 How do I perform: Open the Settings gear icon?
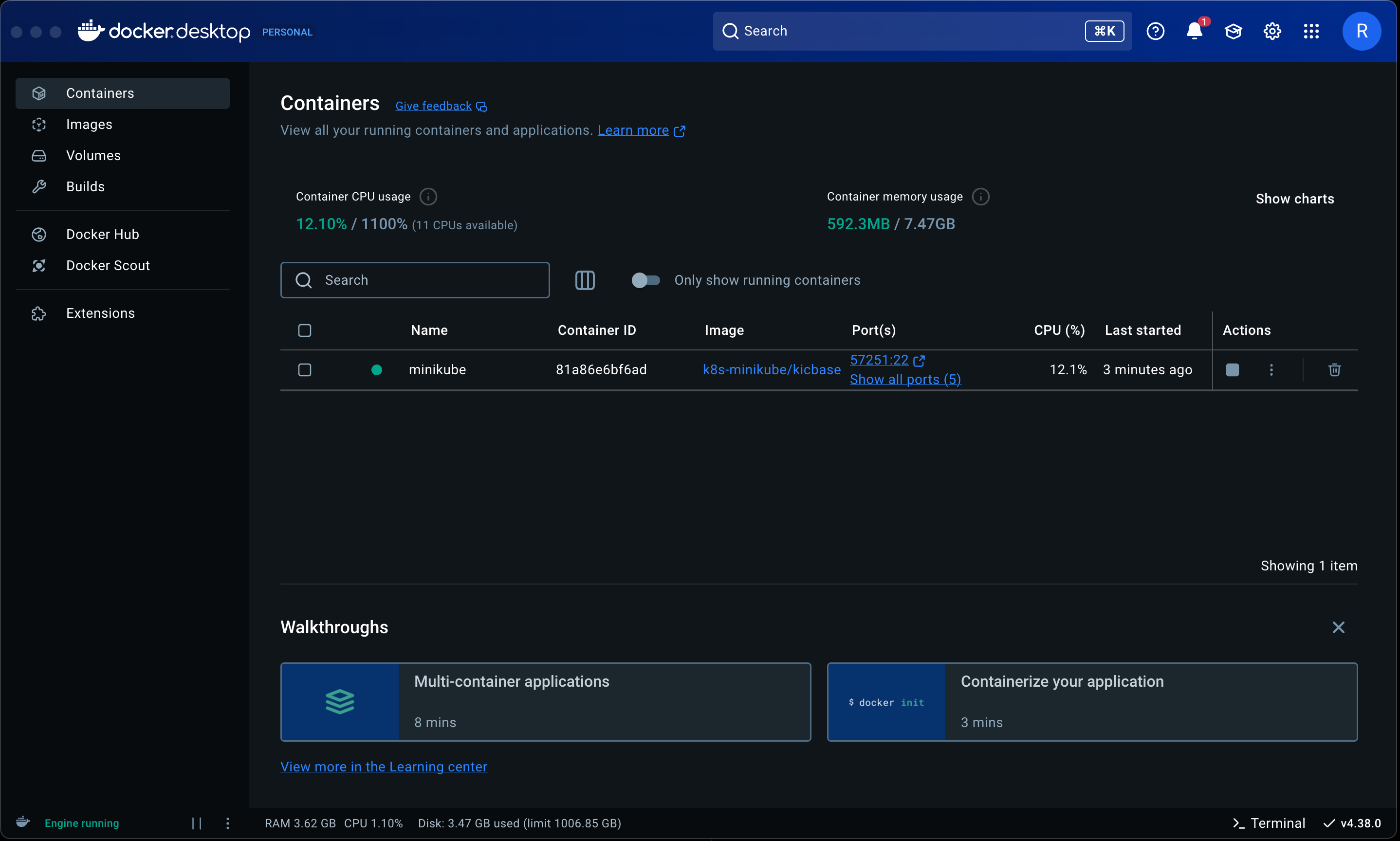tap(1272, 31)
